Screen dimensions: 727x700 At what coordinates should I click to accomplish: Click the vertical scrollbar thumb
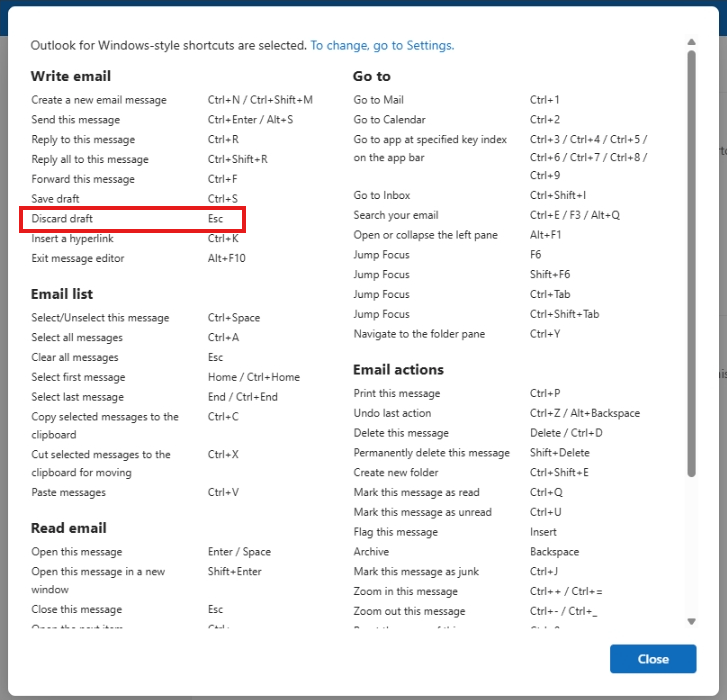pyautogui.click(x=691, y=263)
